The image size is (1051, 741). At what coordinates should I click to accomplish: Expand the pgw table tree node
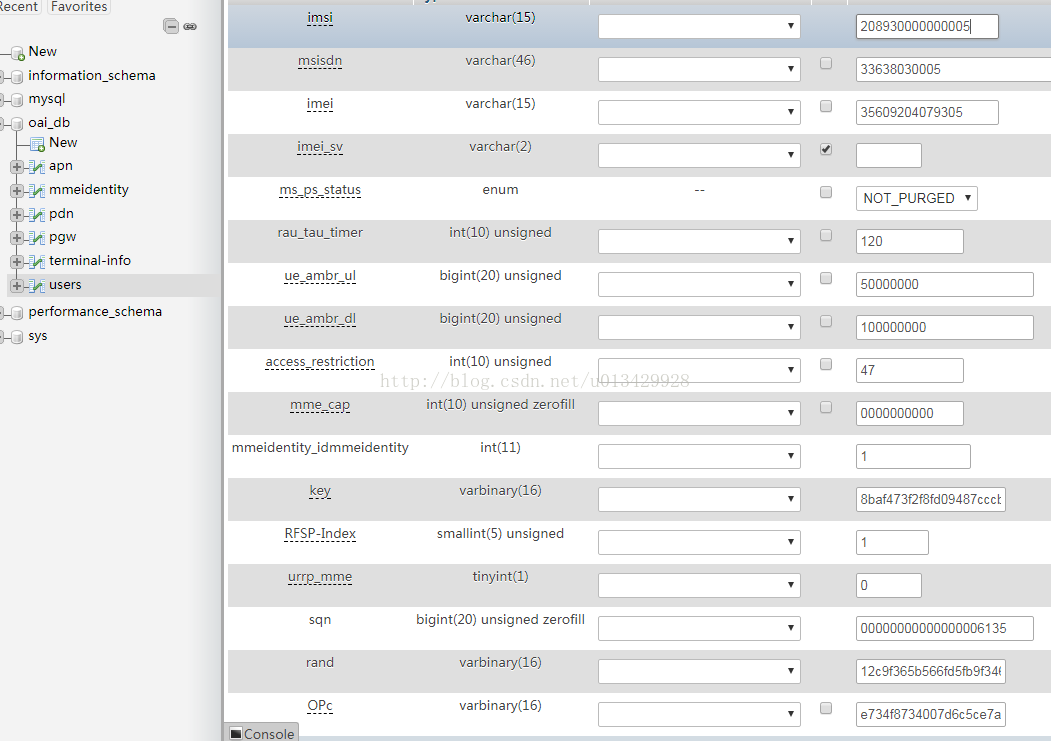(17, 239)
